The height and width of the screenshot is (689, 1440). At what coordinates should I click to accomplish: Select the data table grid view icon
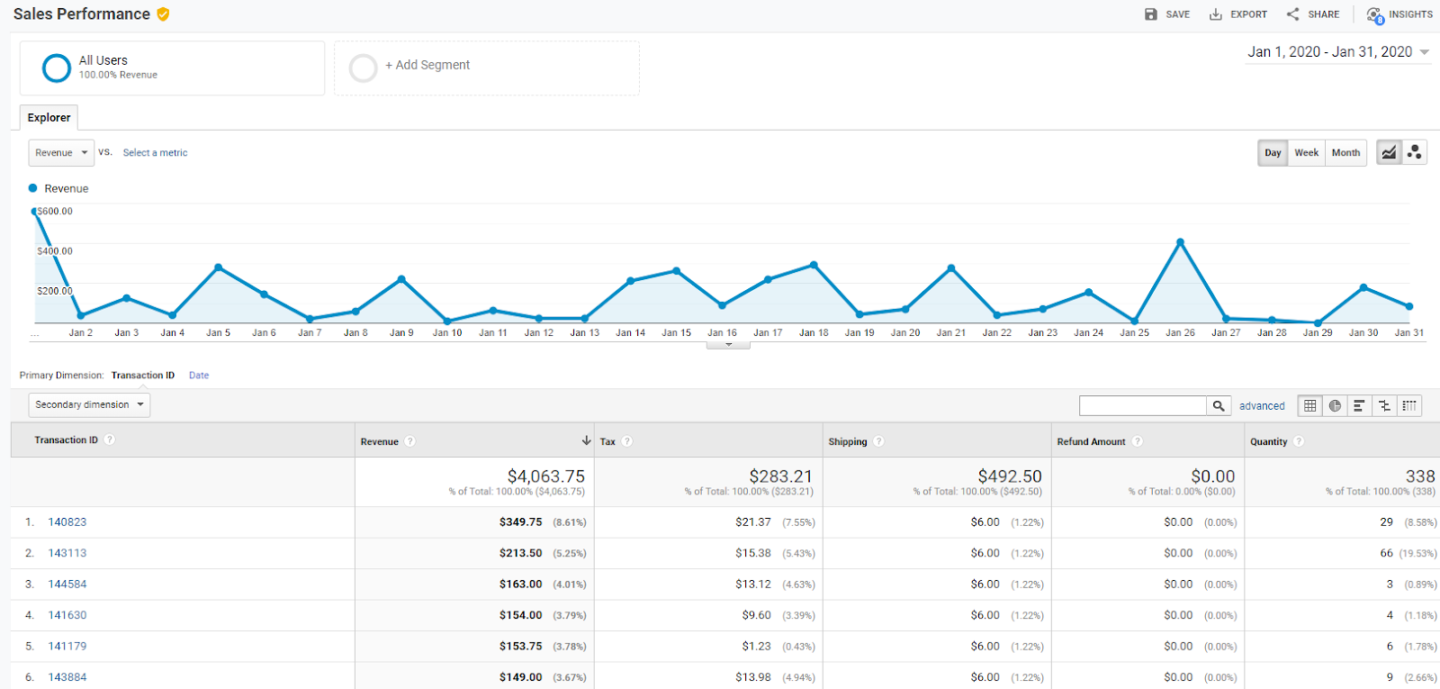(1310, 406)
